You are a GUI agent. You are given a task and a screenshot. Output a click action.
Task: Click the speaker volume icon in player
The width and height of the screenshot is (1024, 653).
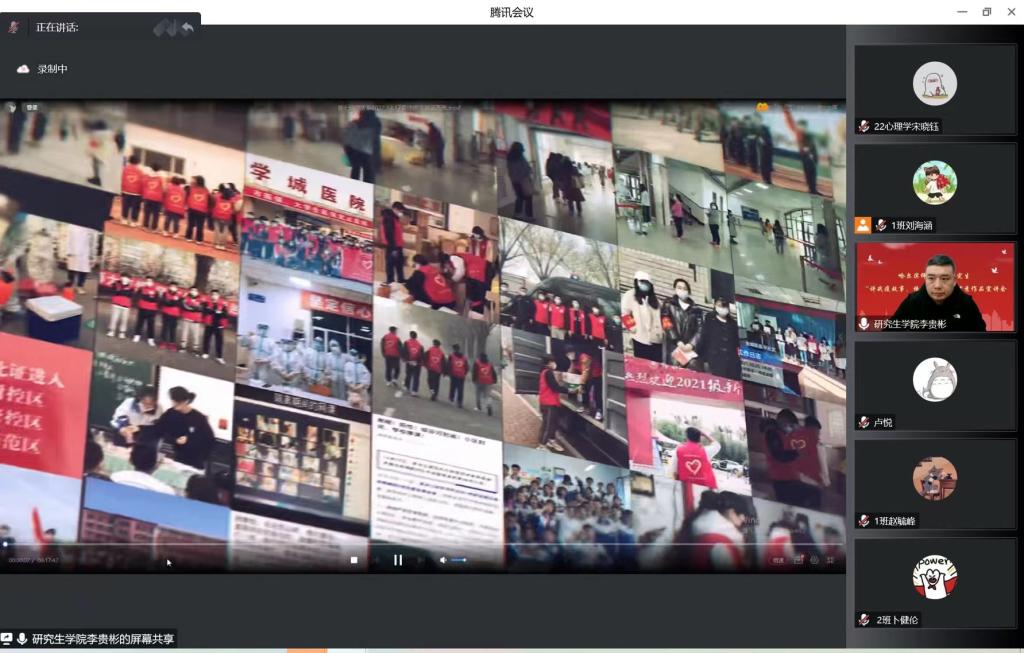click(x=443, y=560)
